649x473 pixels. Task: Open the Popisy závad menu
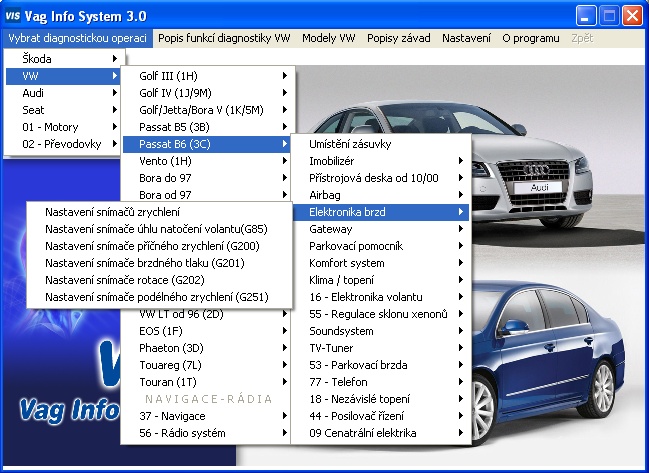point(399,38)
